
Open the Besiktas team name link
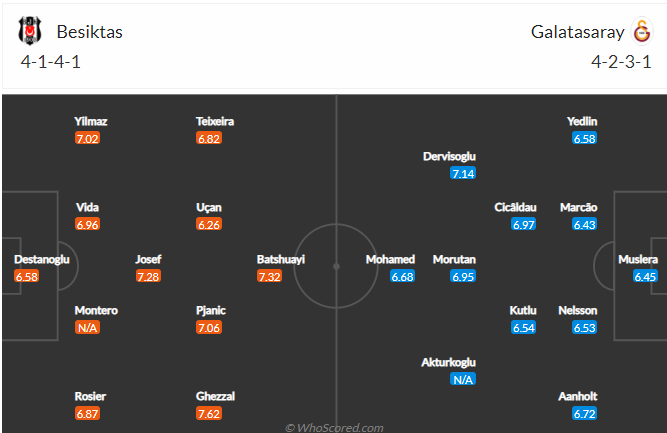(x=90, y=32)
